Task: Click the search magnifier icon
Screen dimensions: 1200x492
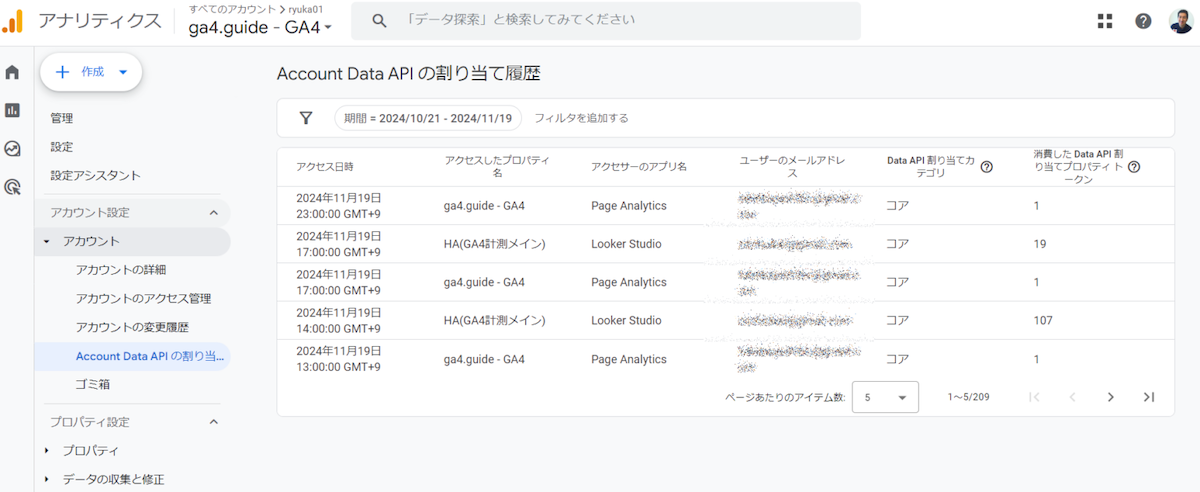Action: click(x=379, y=20)
